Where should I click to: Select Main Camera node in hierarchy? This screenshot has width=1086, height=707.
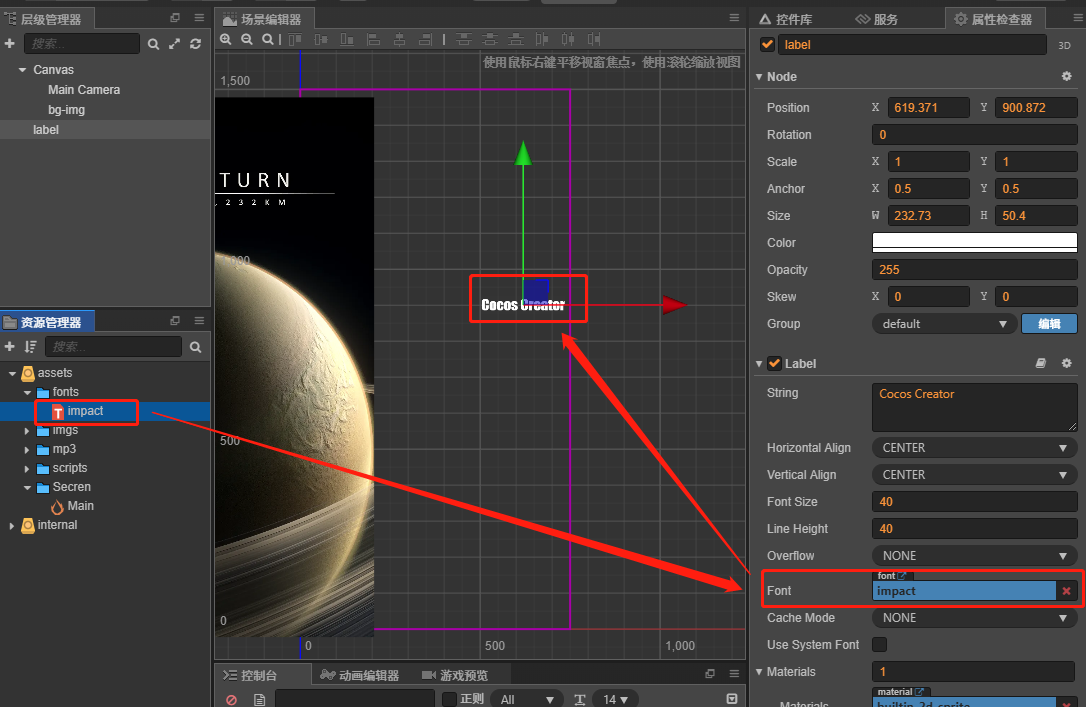click(84, 90)
